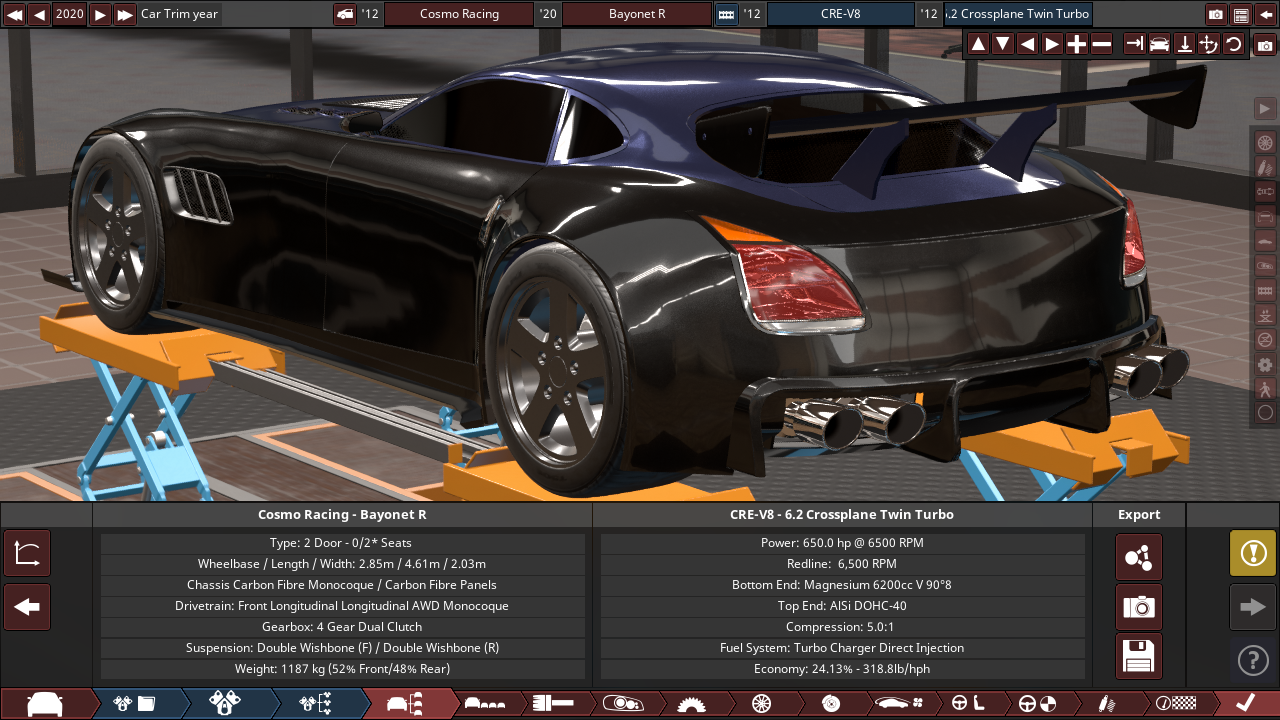Open the graph view on the left
This screenshot has height=720, width=1280.
point(27,553)
